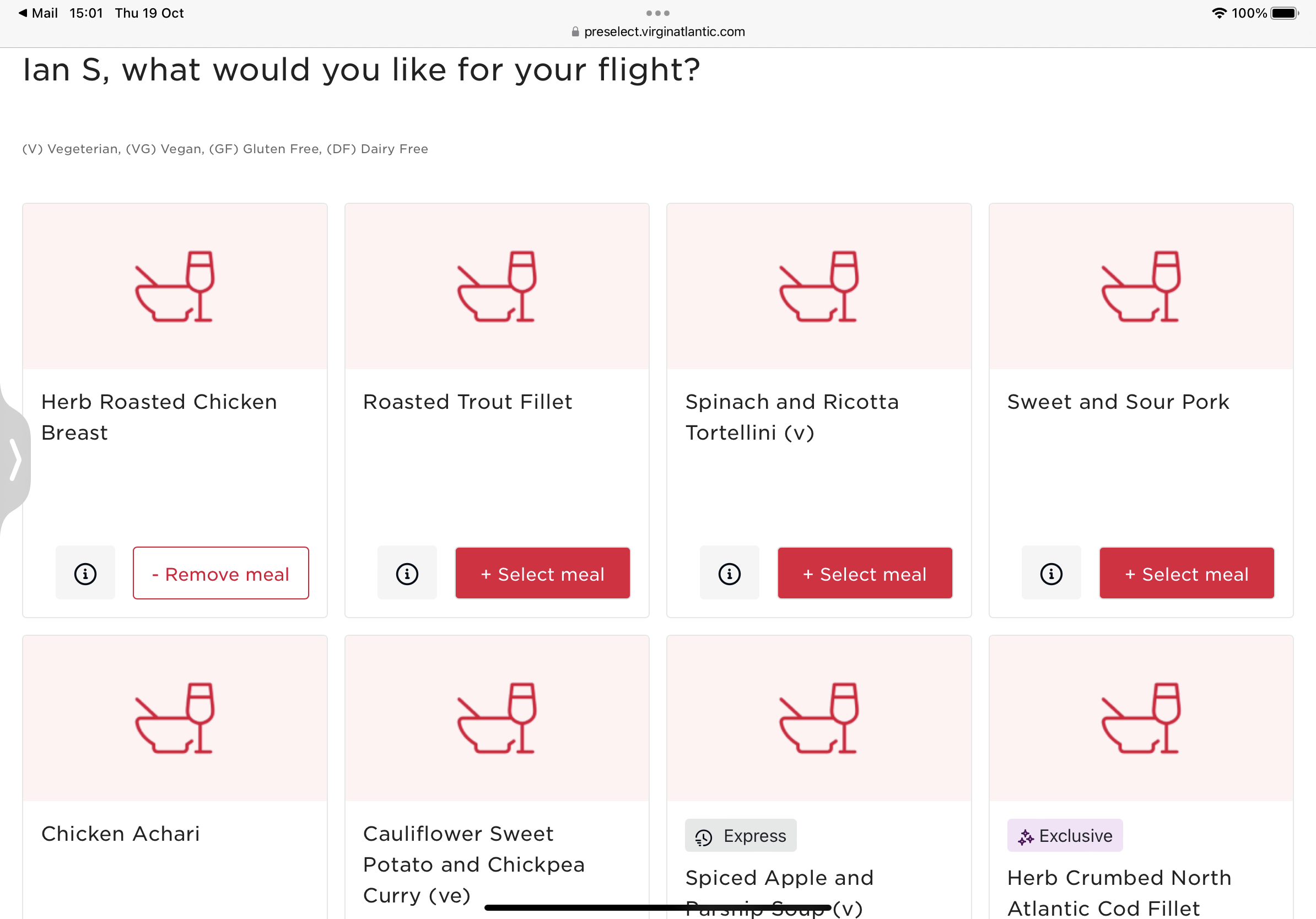
Task: Tap the home indicator bar at bottom
Action: 658,907
